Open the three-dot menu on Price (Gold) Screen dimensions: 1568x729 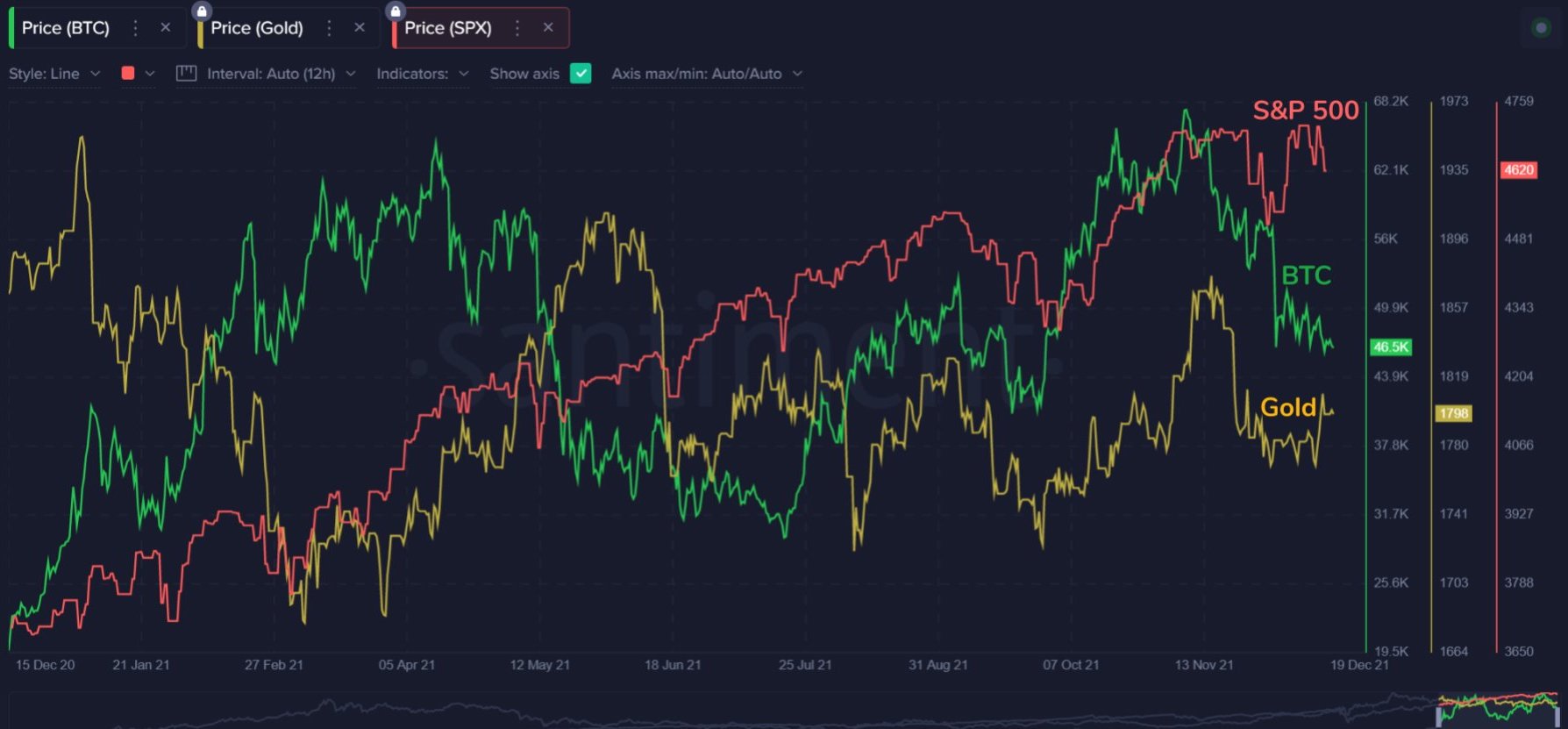point(329,28)
